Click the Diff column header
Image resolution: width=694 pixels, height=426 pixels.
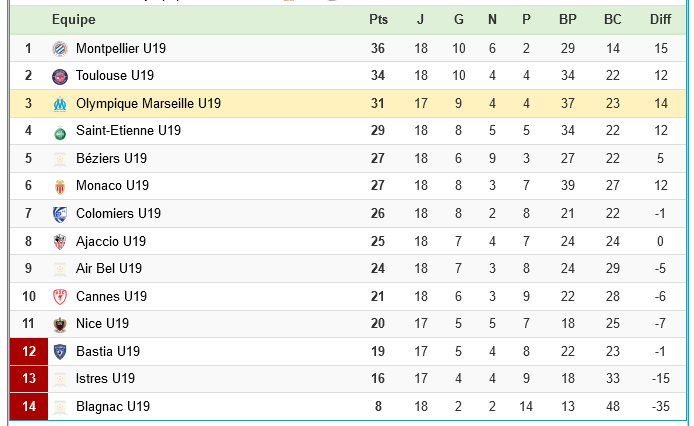[x=660, y=19]
